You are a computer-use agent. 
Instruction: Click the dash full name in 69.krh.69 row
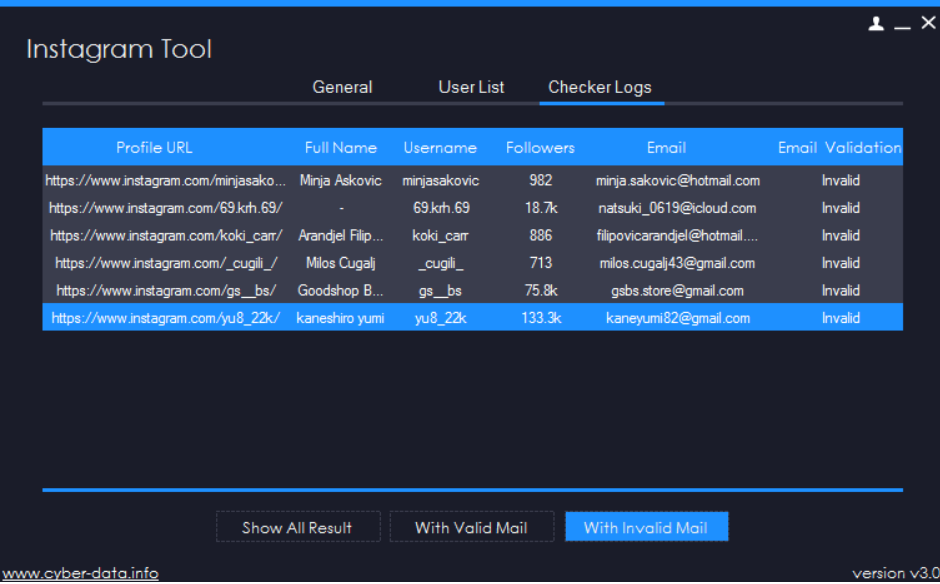[341, 209]
